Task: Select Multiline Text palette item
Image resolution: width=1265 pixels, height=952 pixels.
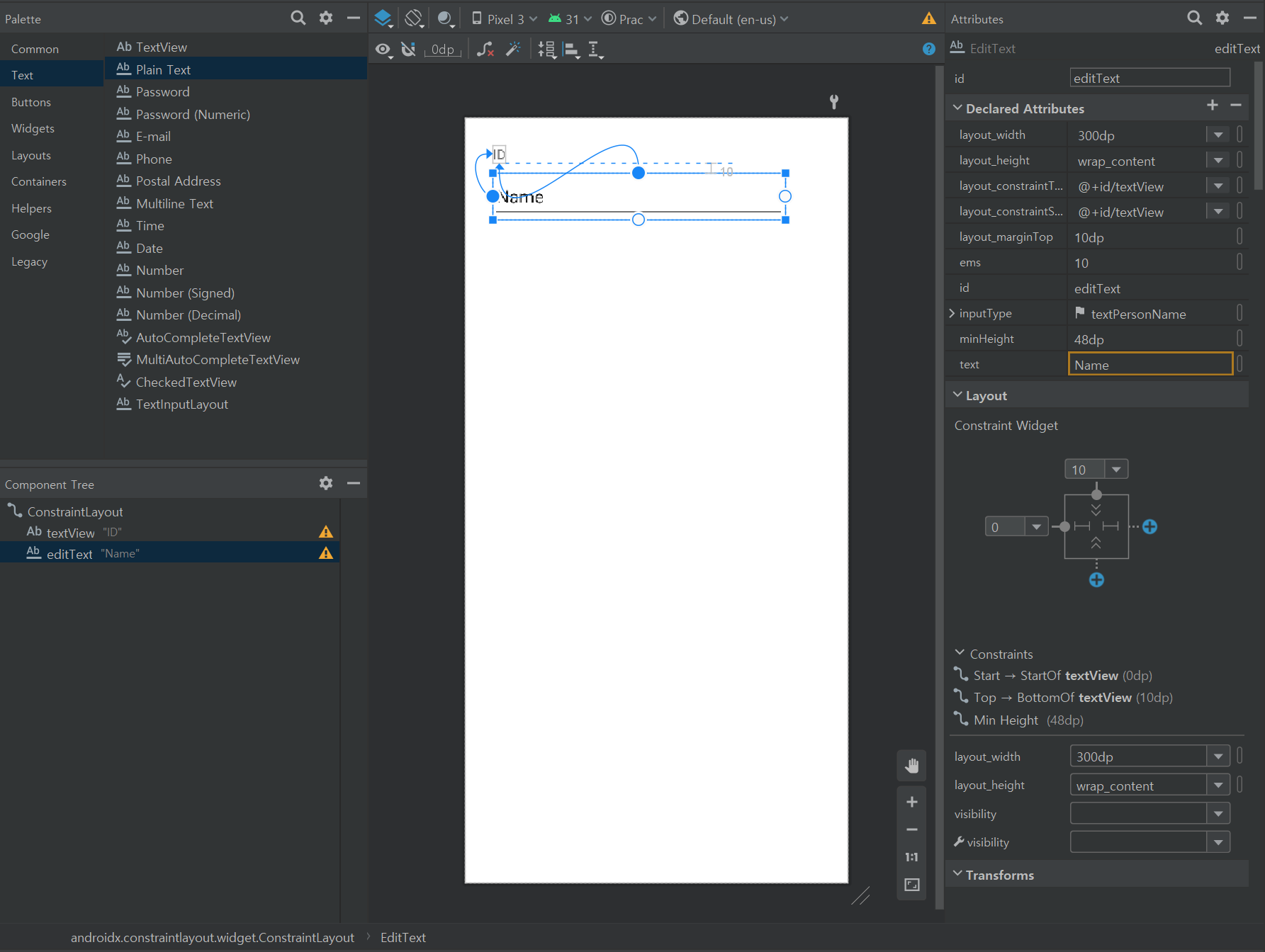Action: pos(236,203)
